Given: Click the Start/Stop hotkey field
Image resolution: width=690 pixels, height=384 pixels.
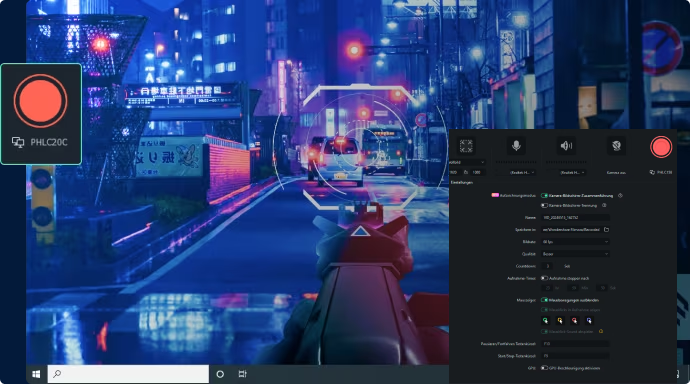Looking at the screenshot, I should coord(575,355).
